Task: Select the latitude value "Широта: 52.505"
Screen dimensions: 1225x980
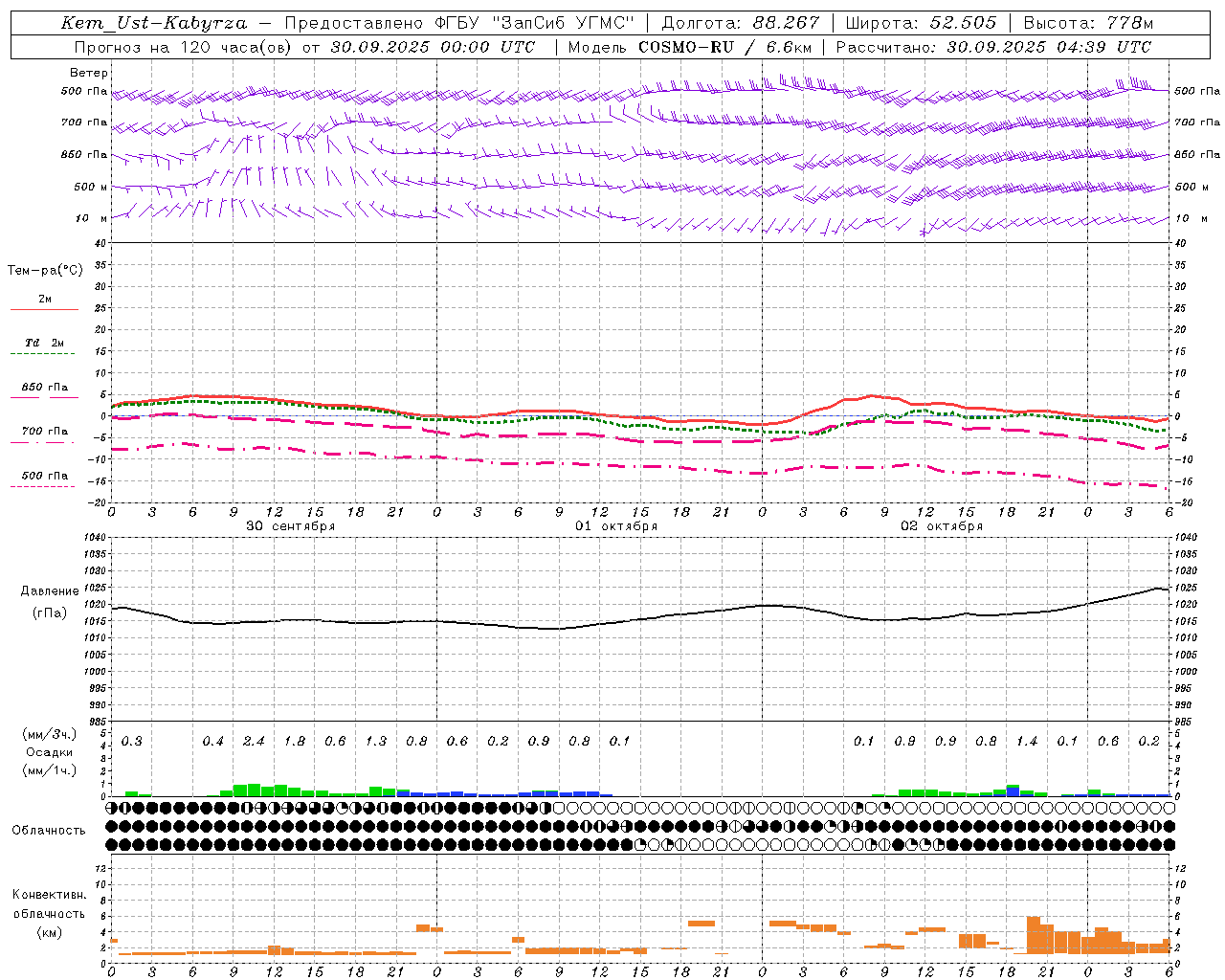Action: 921,23
